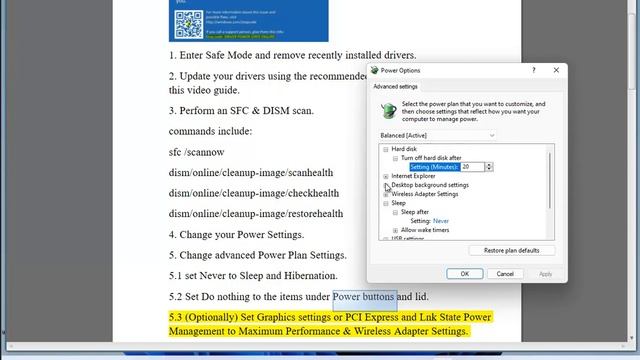This screenshot has height=360, width=640.
Task: Click text "sfc /scannow"
Action: [196, 152]
